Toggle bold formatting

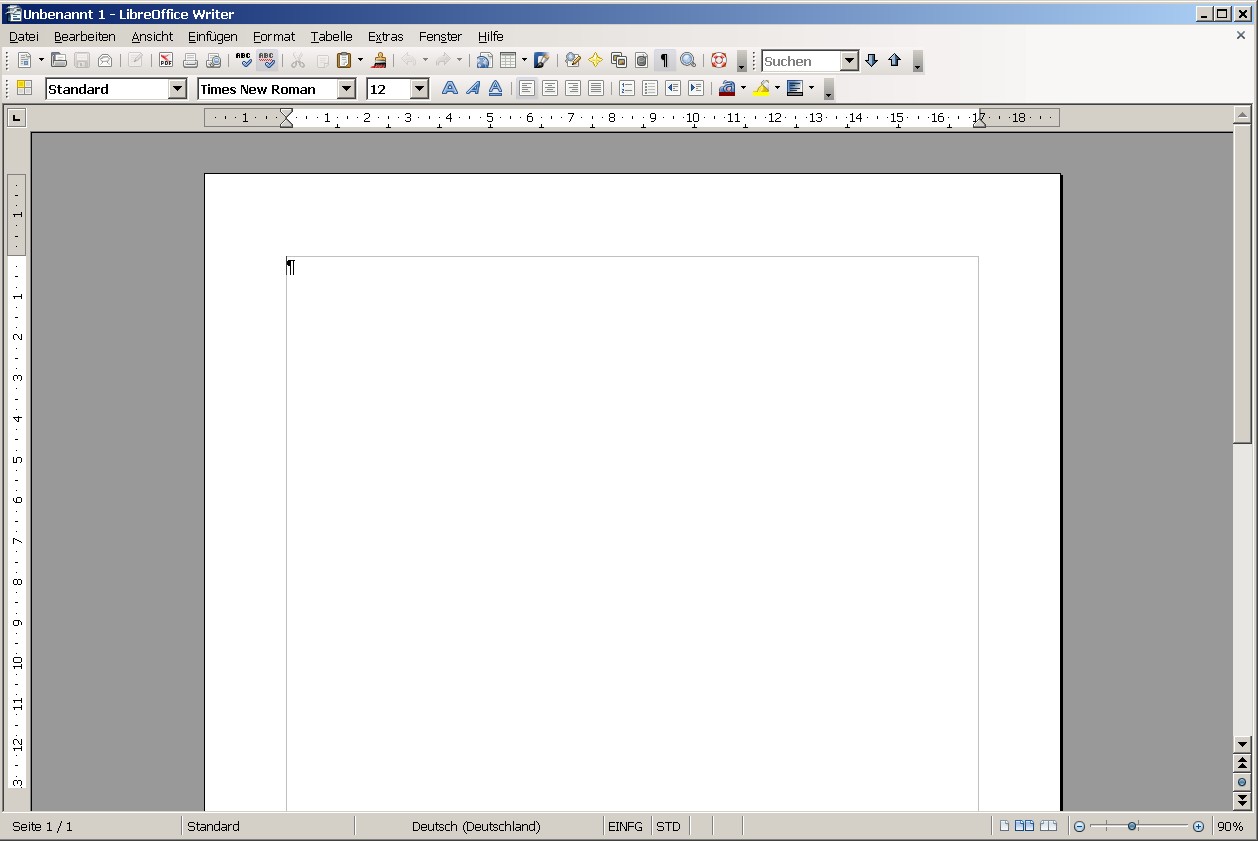pos(449,88)
